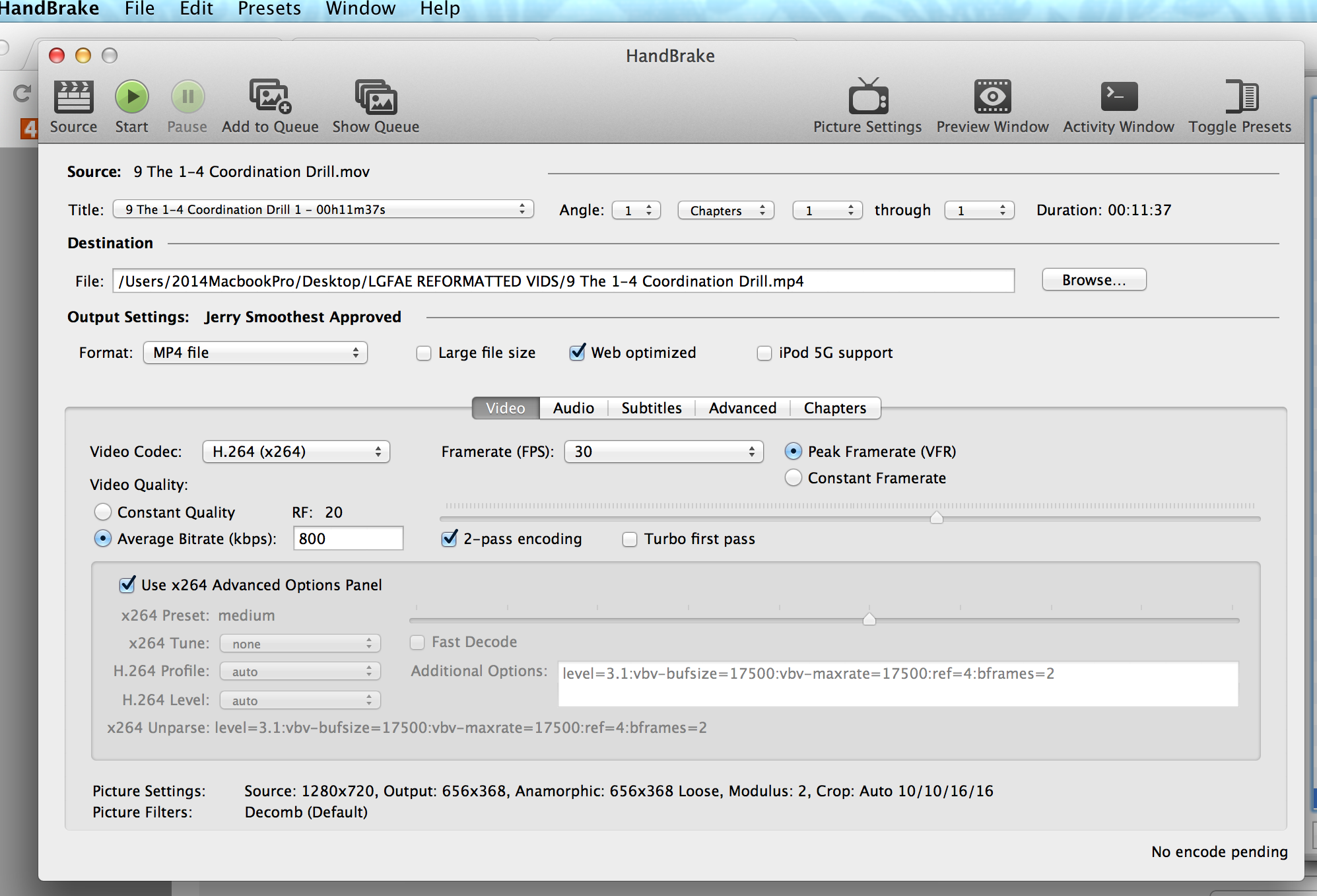Click the Average Bitrate 800 field
The width and height of the screenshot is (1317, 896).
click(x=349, y=539)
